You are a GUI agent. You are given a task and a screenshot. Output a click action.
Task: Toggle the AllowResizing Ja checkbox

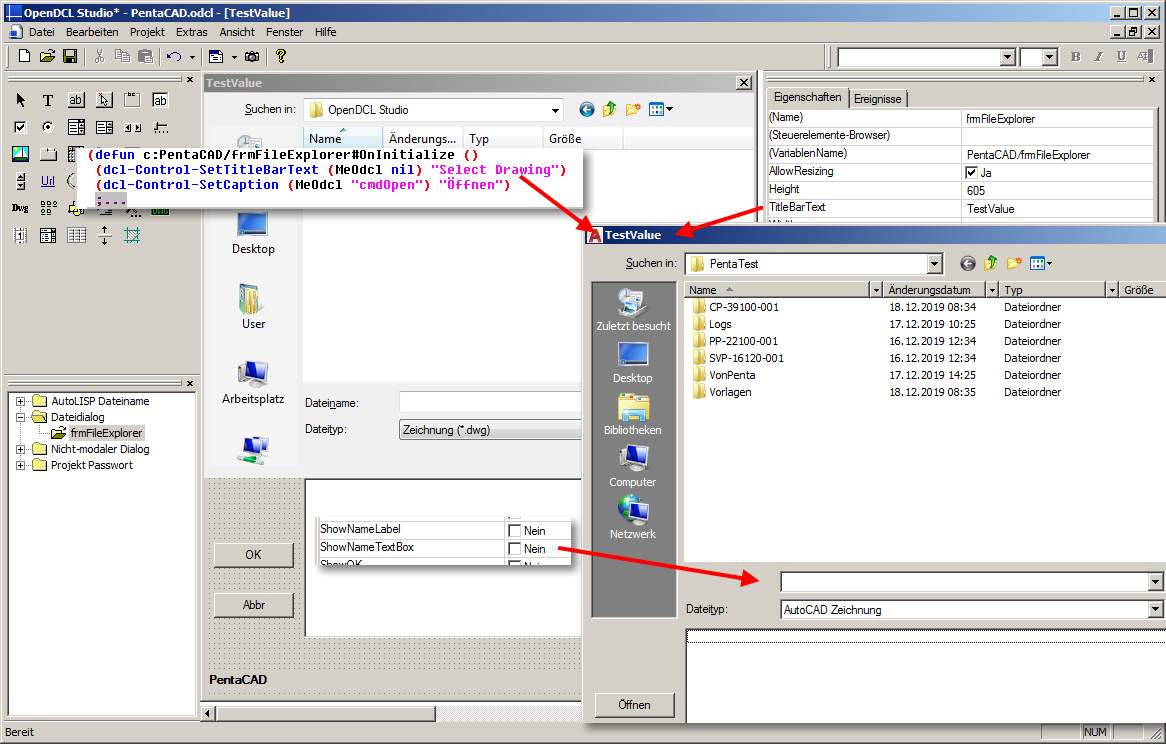[970, 172]
